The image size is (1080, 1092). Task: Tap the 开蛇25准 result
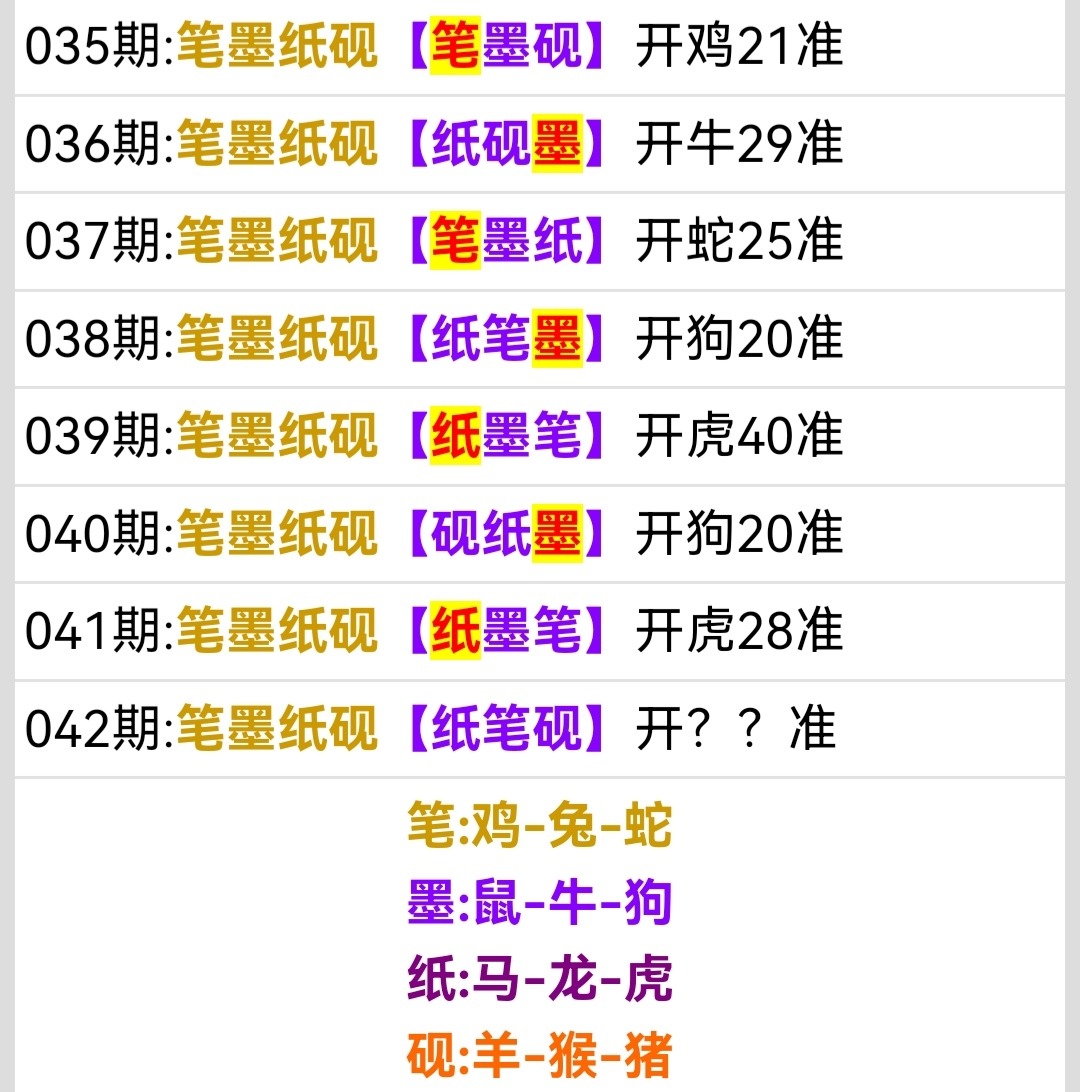pos(739,241)
